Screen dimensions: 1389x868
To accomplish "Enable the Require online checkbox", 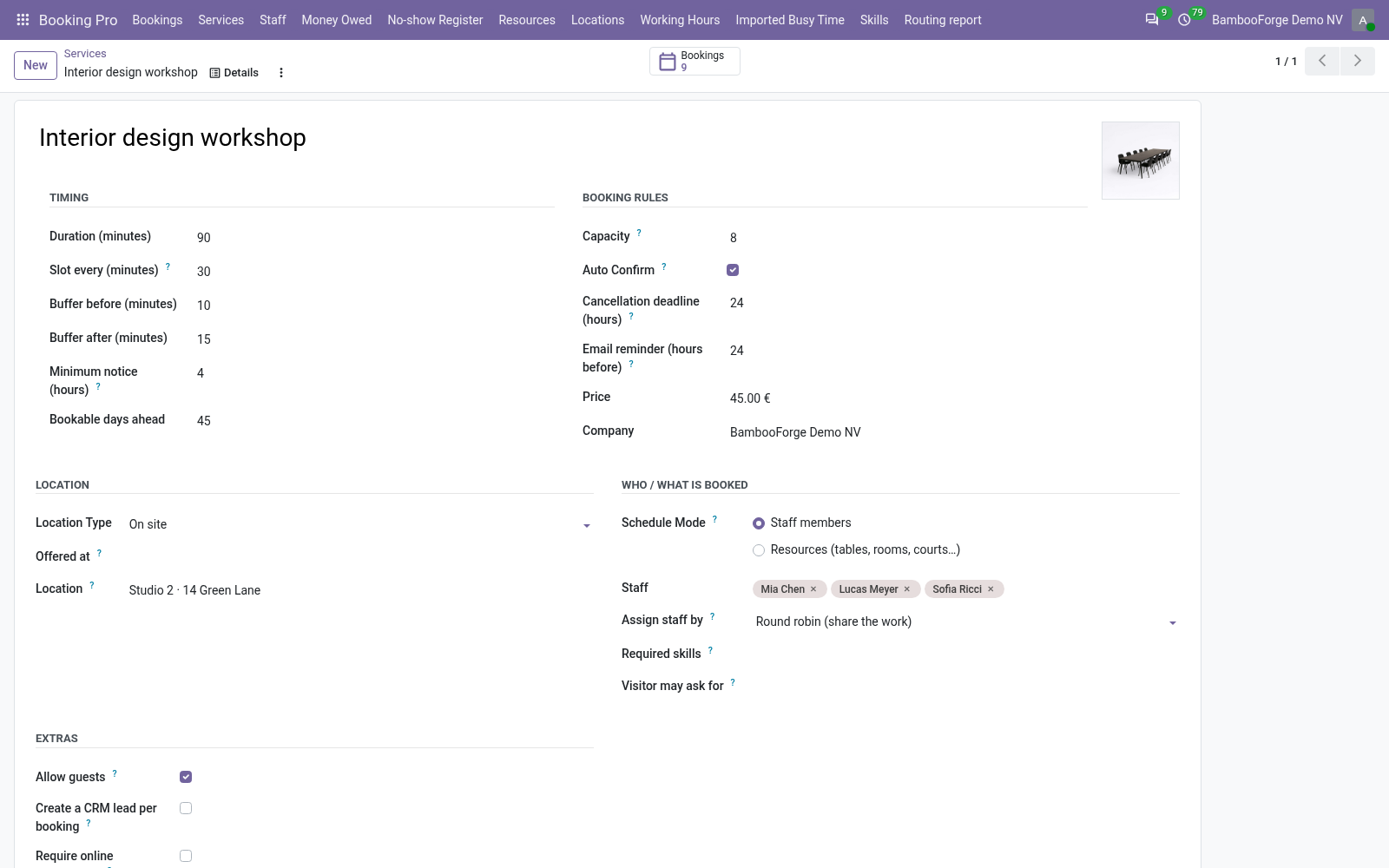I will (186, 856).
